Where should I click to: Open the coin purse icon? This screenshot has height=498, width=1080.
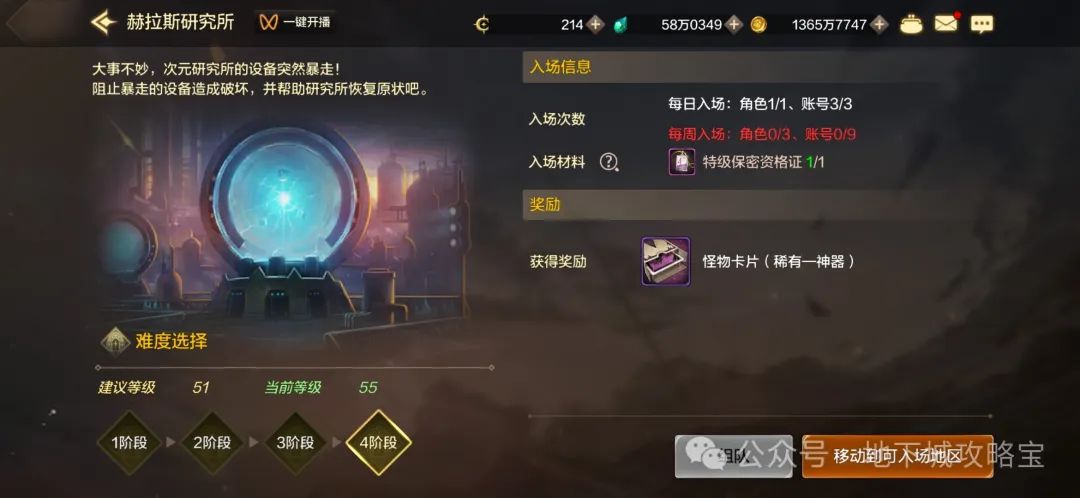click(912, 24)
